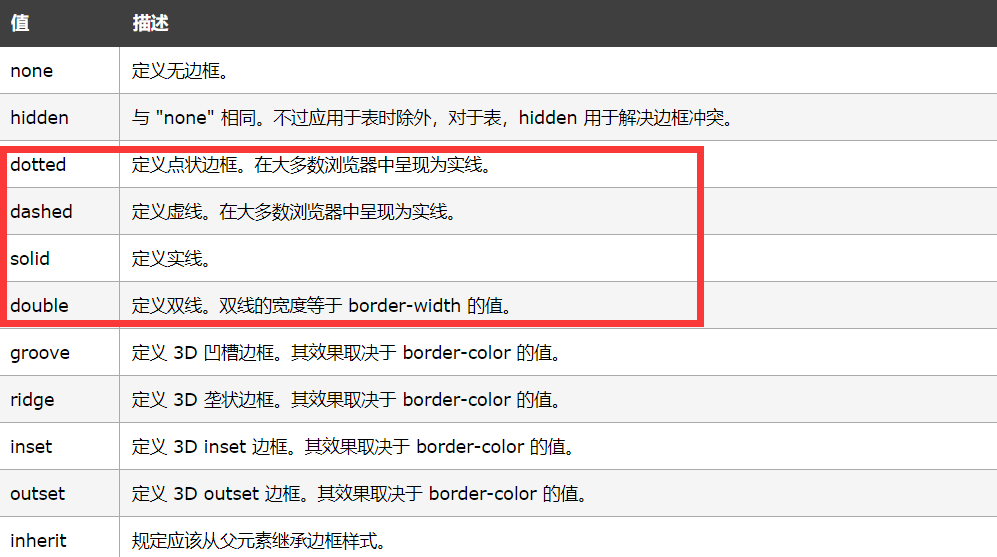This screenshot has width=997, height=557.
Task: Select the 'none' value cell
Action: click(x=59, y=71)
